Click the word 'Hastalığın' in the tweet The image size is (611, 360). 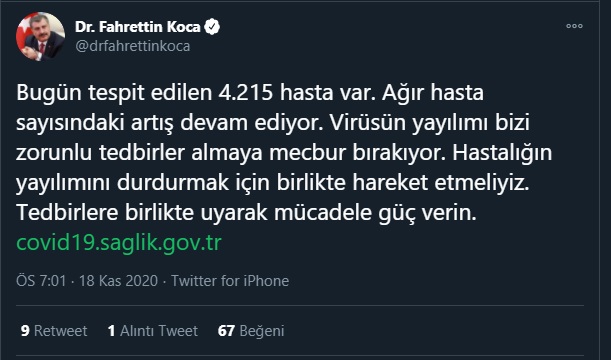(x=502, y=154)
